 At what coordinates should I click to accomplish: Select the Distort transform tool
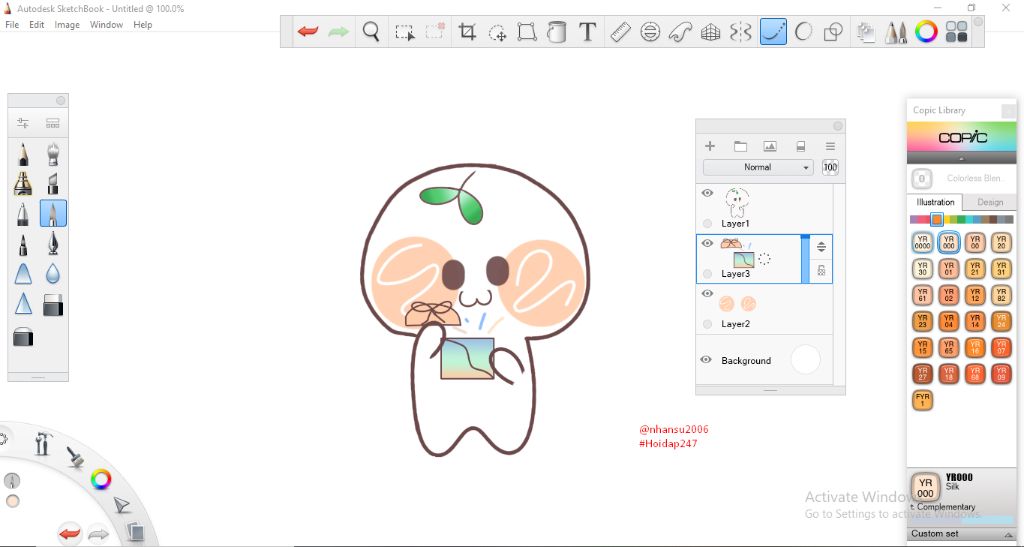527,31
